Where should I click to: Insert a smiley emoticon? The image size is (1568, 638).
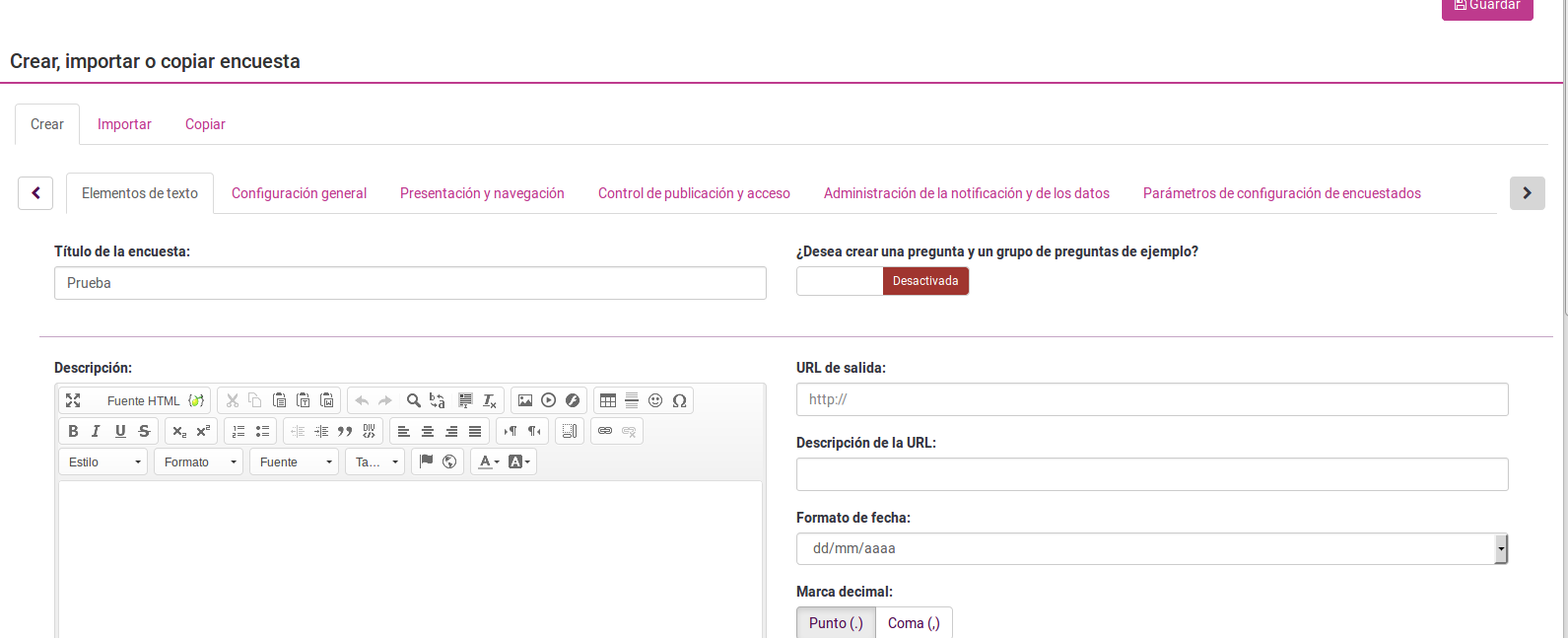coord(655,400)
